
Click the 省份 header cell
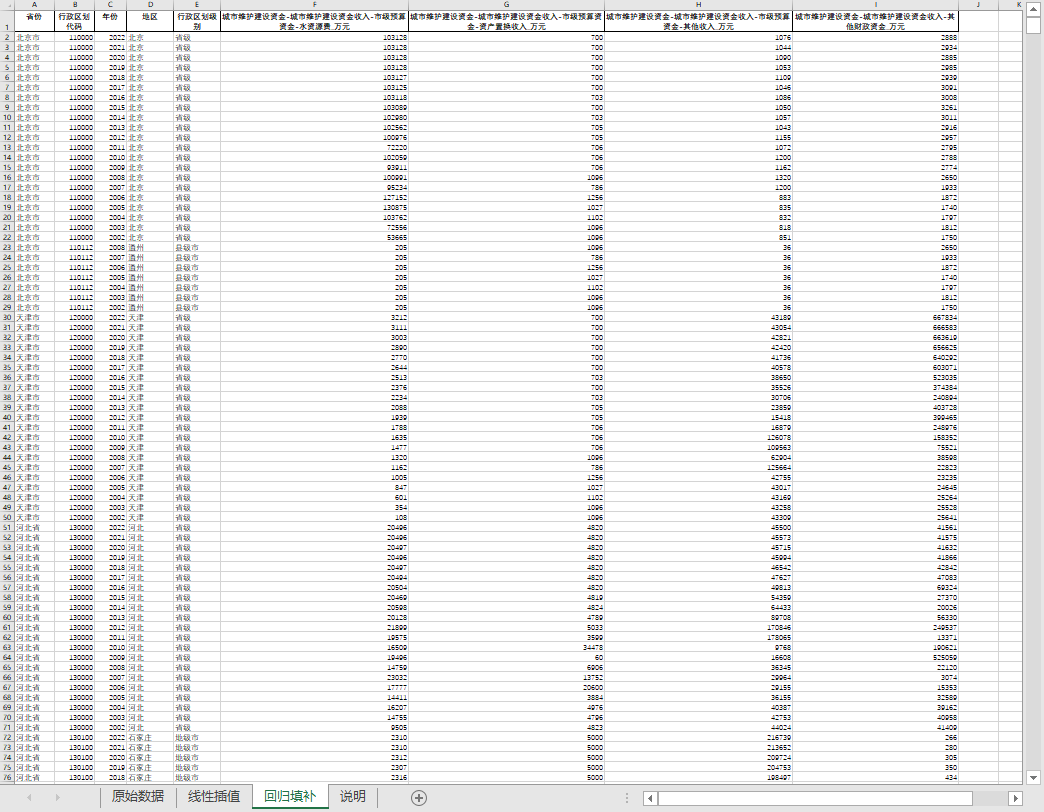tap(35, 21)
